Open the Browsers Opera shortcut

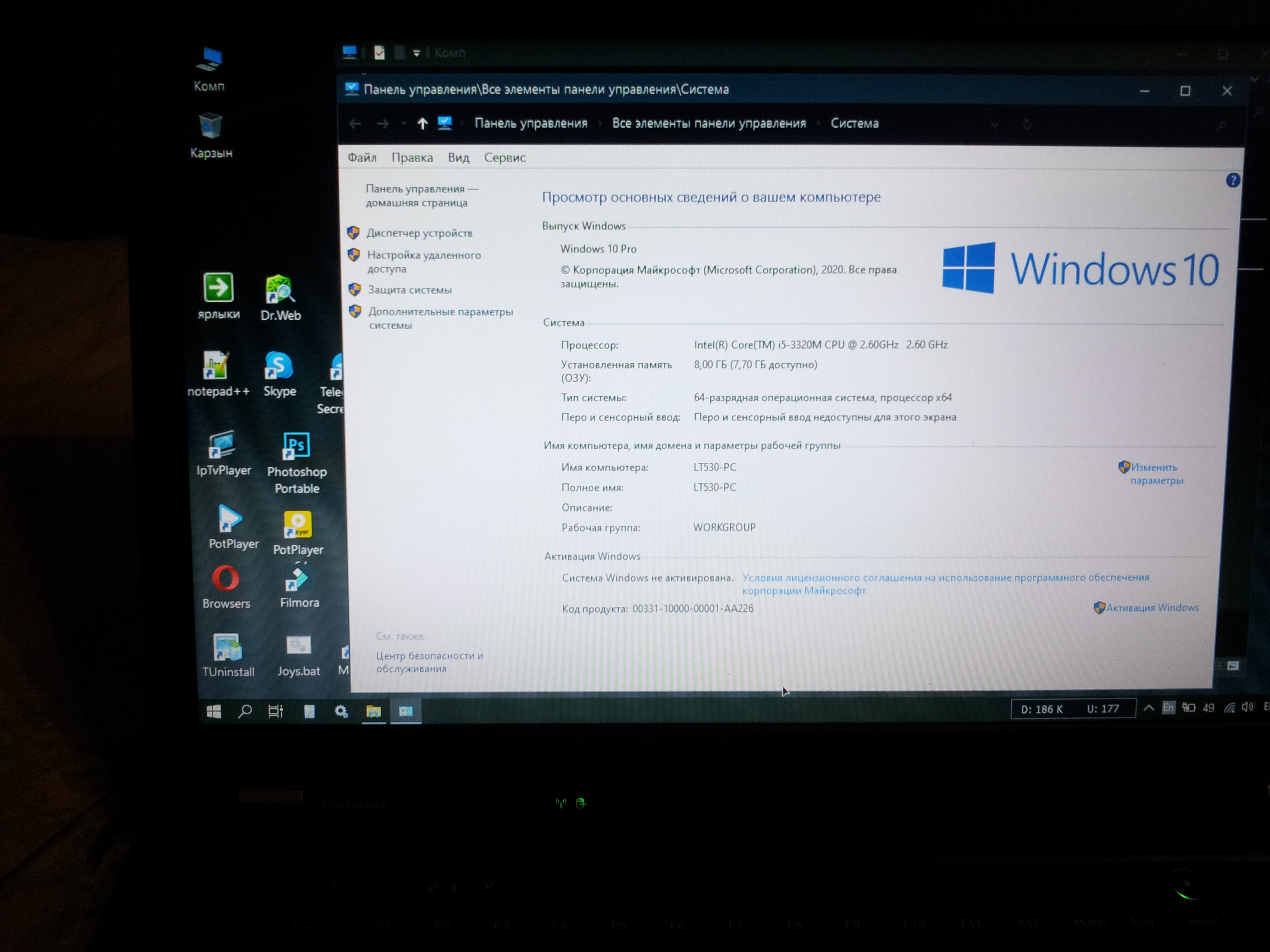[226, 587]
